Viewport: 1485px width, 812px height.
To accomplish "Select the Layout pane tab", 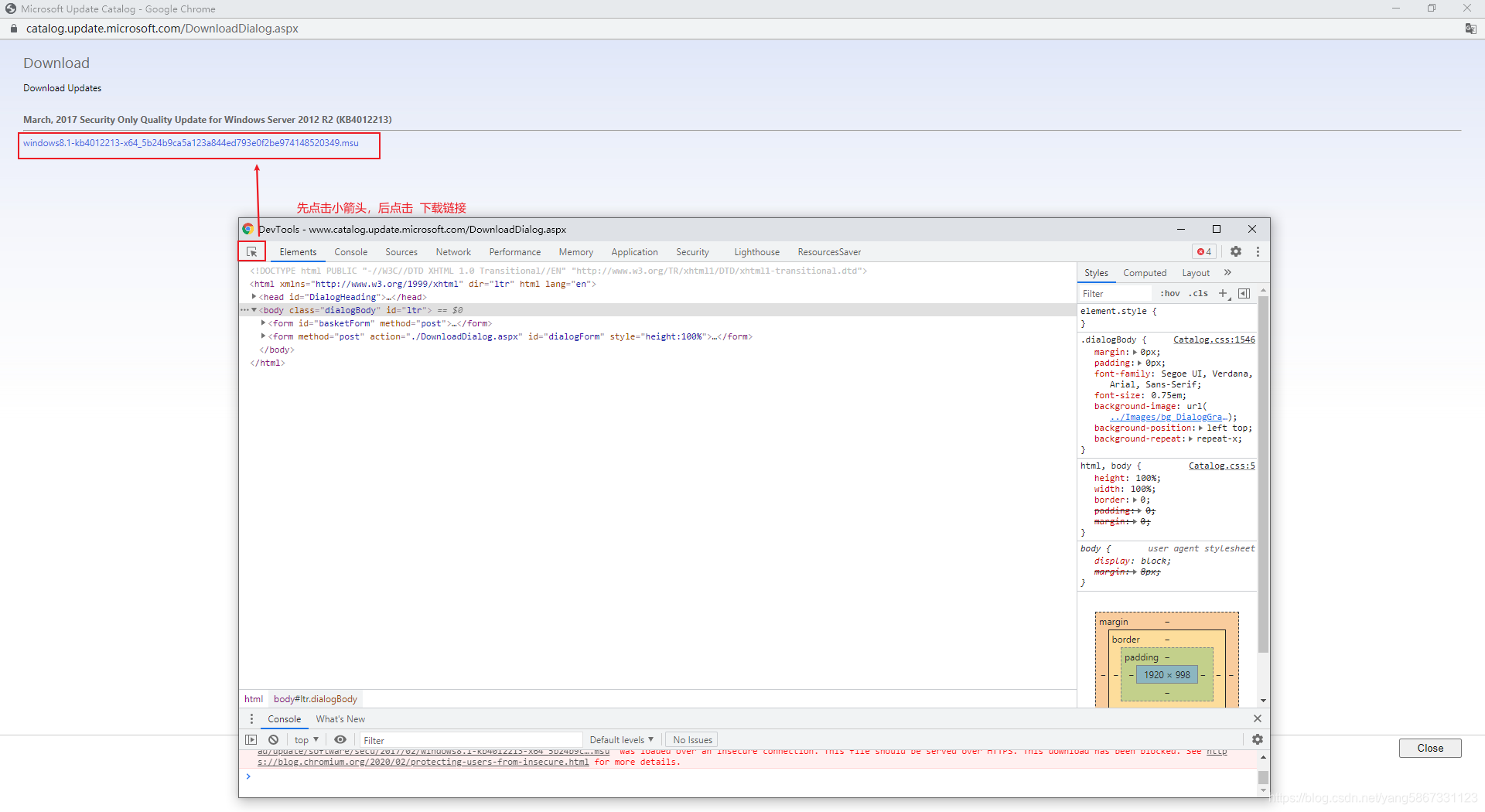I will tap(1196, 273).
